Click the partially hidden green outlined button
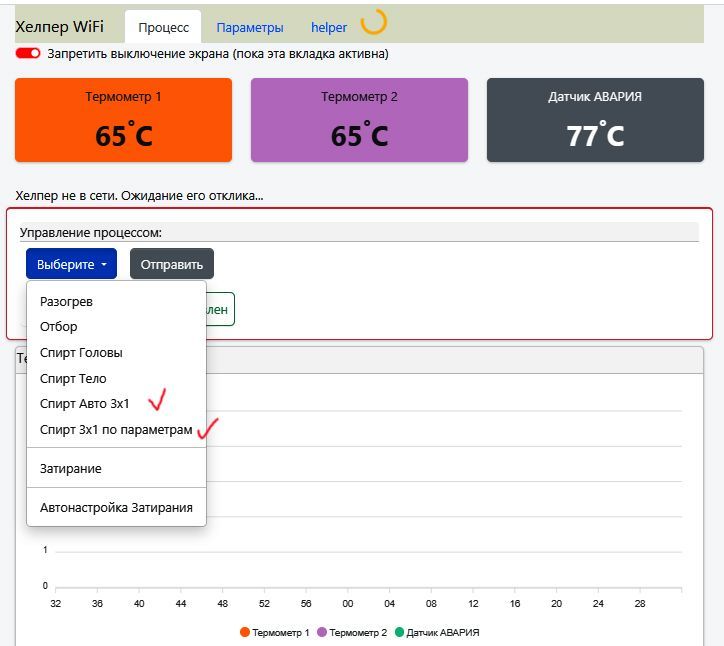The width and height of the screenshot is (724, 646). point(221,309)
